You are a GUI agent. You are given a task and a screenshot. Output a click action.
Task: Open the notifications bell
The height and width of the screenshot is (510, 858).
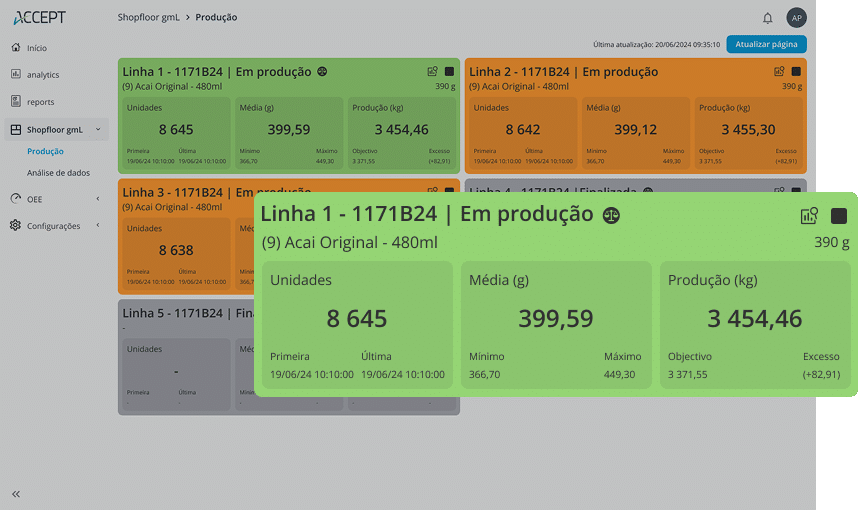tap(768, 18)
